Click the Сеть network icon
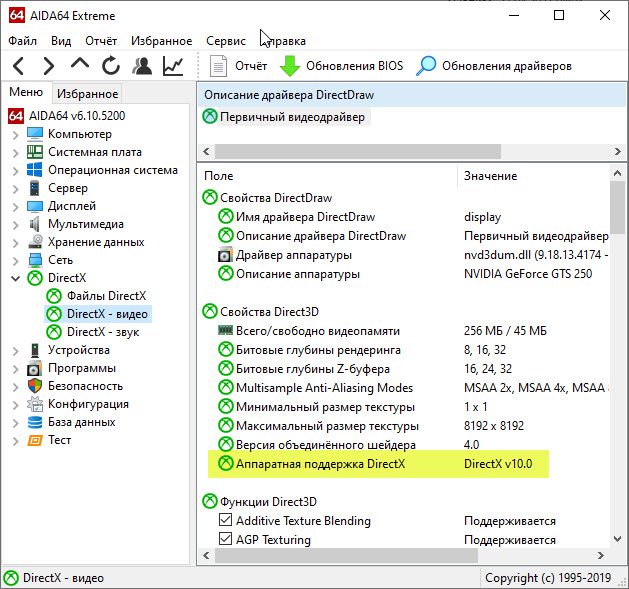Viewport: 629px width, 589px height. 35,260
